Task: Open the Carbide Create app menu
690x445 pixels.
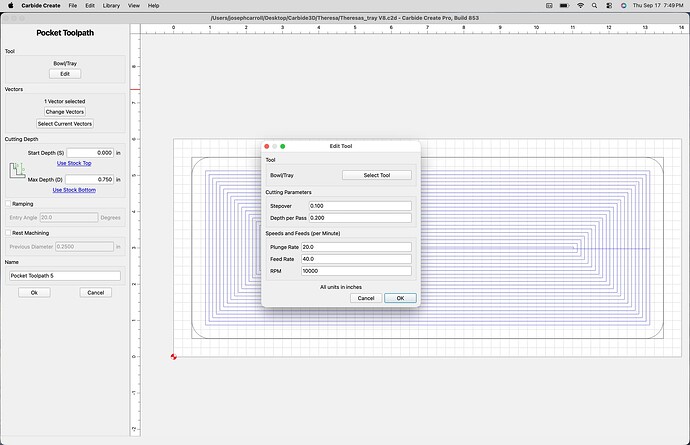Action: [41, 6]
